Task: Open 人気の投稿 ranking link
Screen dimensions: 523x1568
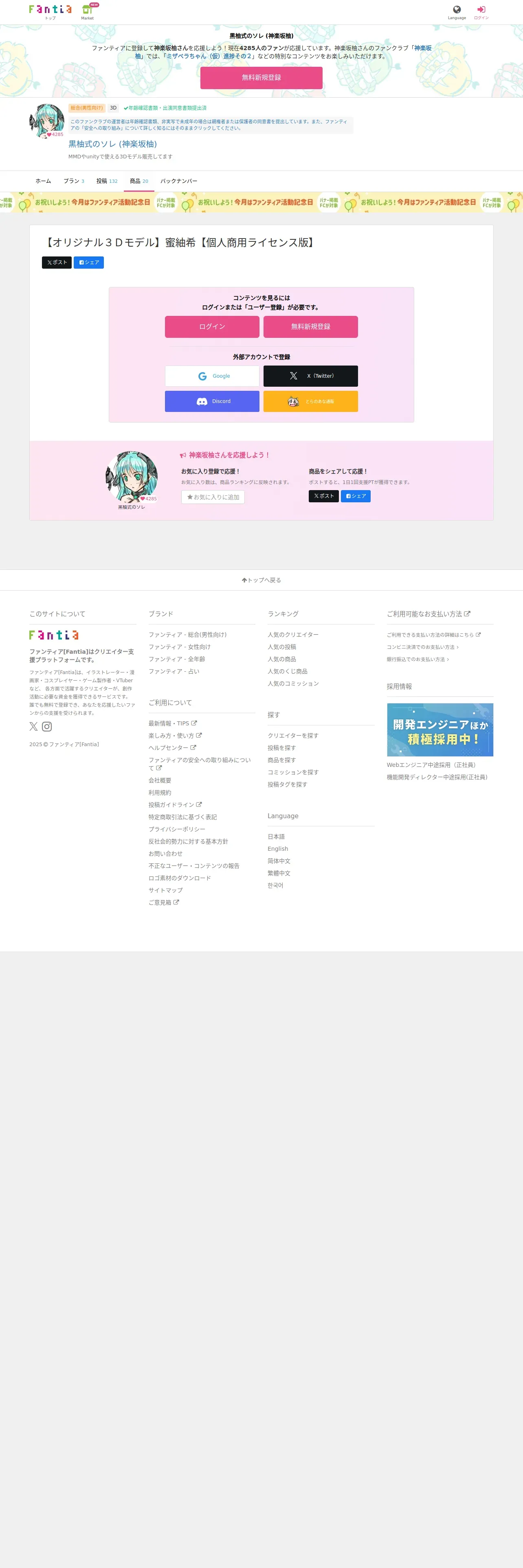Action: pos(282,647)
